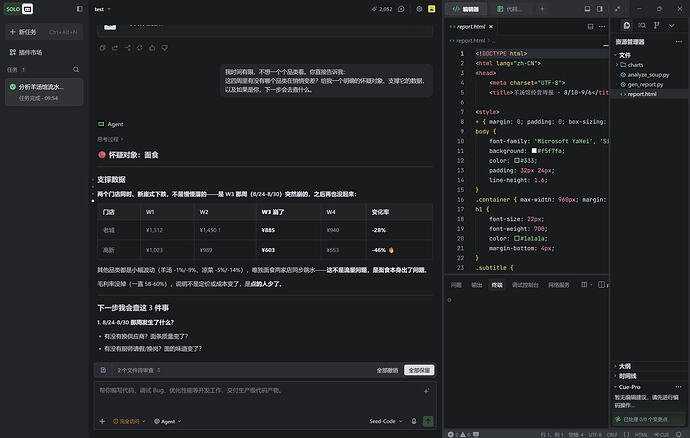690x438 pixels.
Task: Toggle the right side panel layout icon
Action: [600, 9]
